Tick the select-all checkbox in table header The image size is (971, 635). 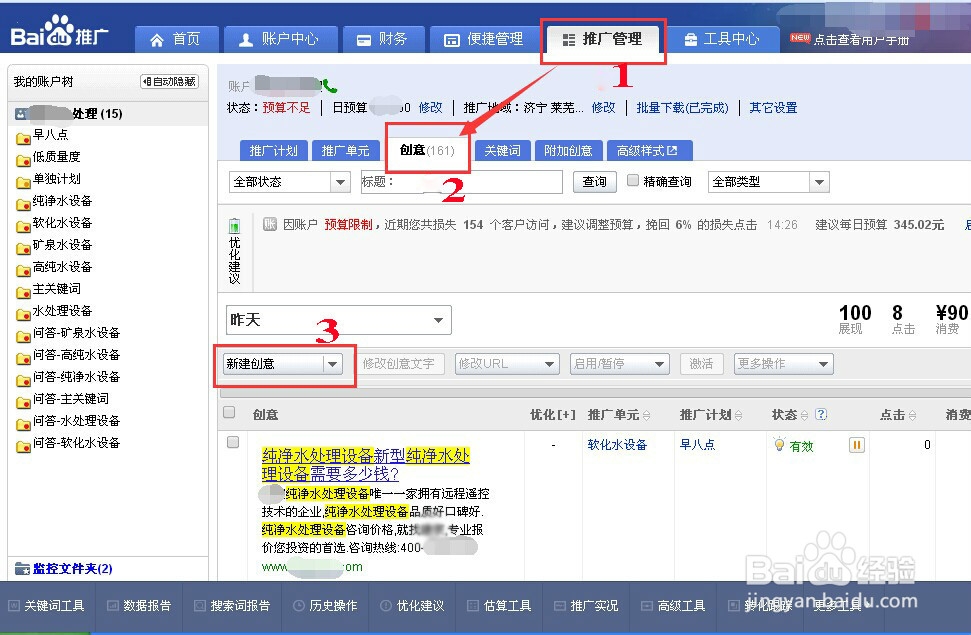[229, 413]
